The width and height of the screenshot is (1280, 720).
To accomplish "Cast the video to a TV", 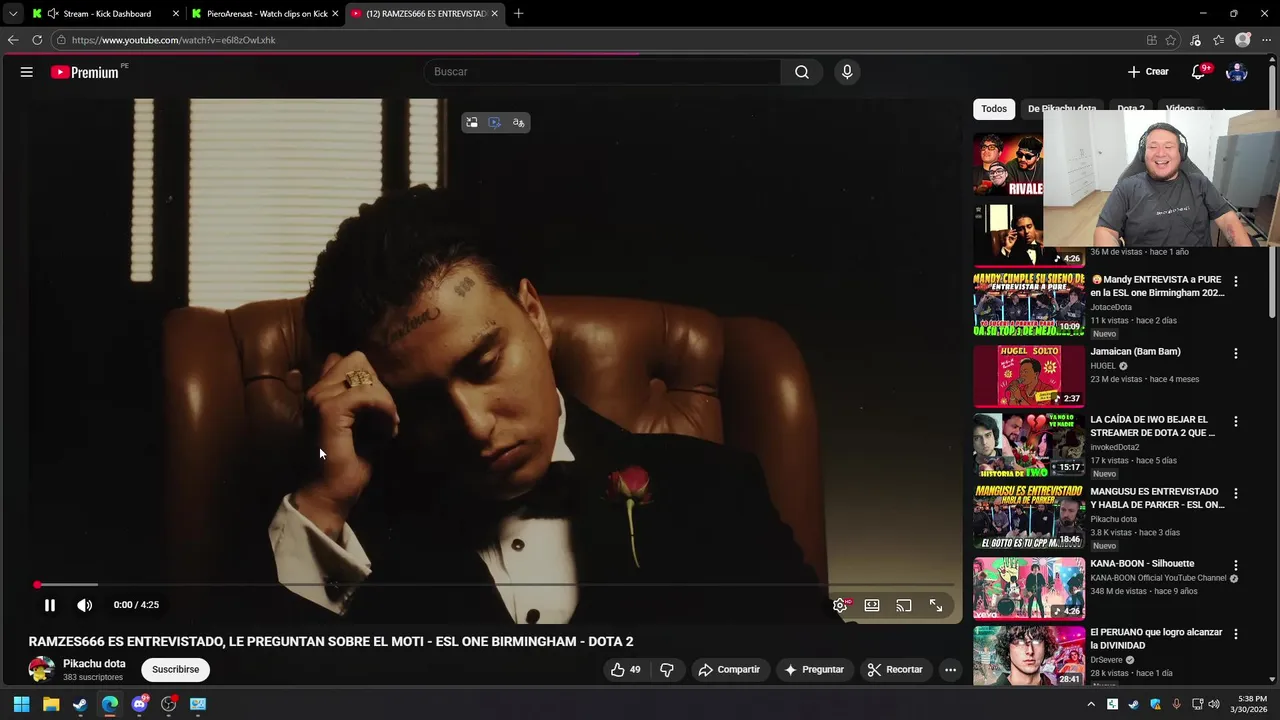I will tap(904, 605).
